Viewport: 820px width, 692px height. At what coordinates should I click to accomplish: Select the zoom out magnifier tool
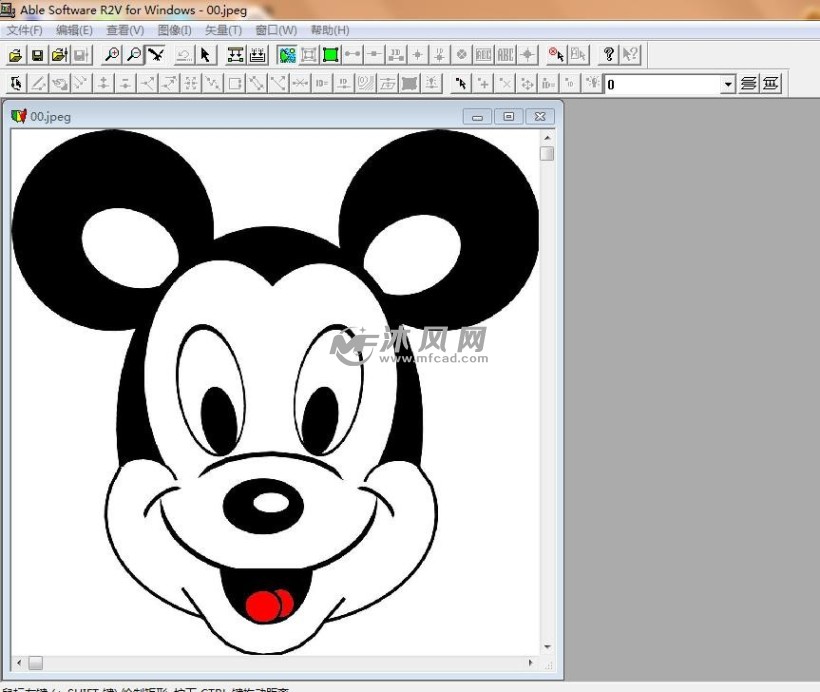point(133,55)
